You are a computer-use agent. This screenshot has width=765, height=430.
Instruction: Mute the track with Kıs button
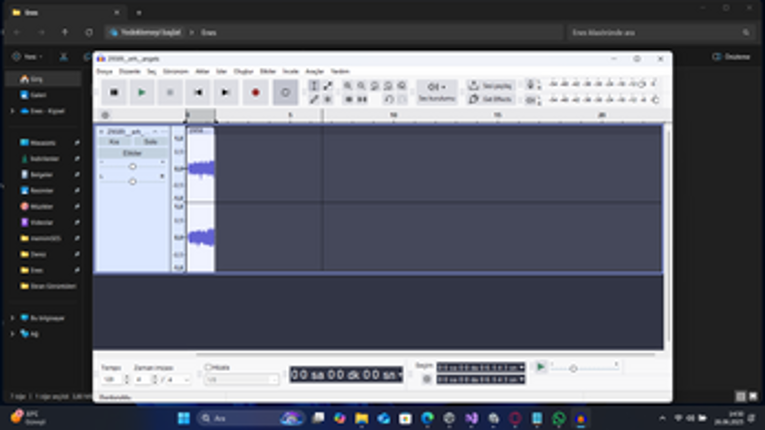(x=114, y=142)
